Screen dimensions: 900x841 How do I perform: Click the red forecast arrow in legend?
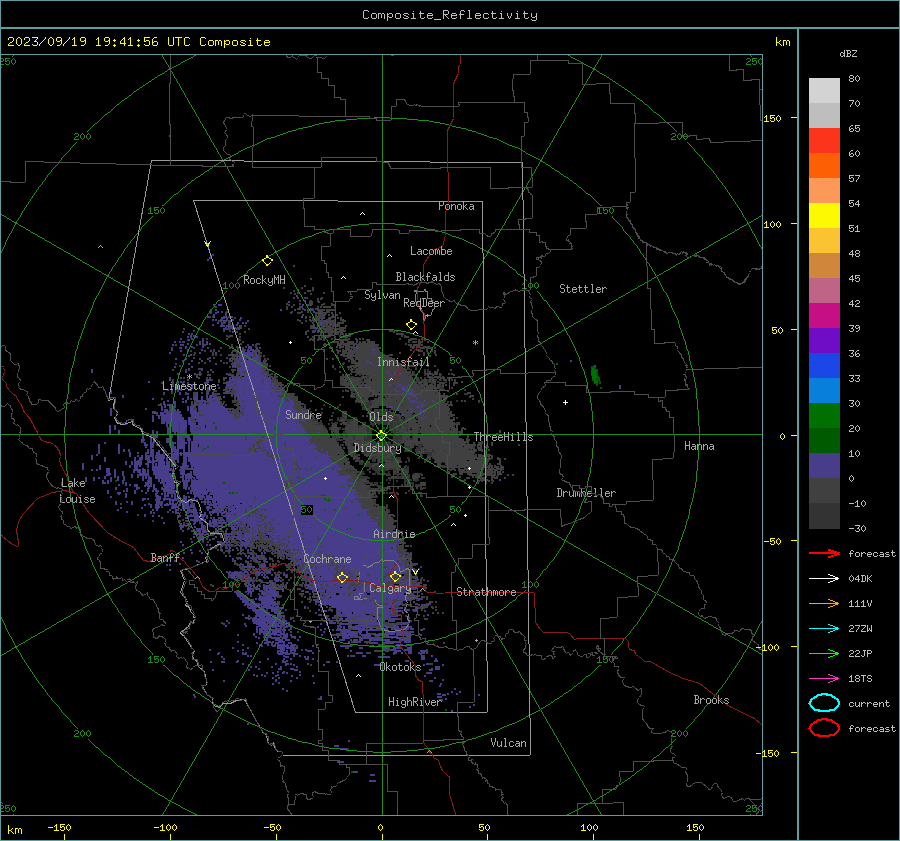pyautogui.click(x=824, y=553)
